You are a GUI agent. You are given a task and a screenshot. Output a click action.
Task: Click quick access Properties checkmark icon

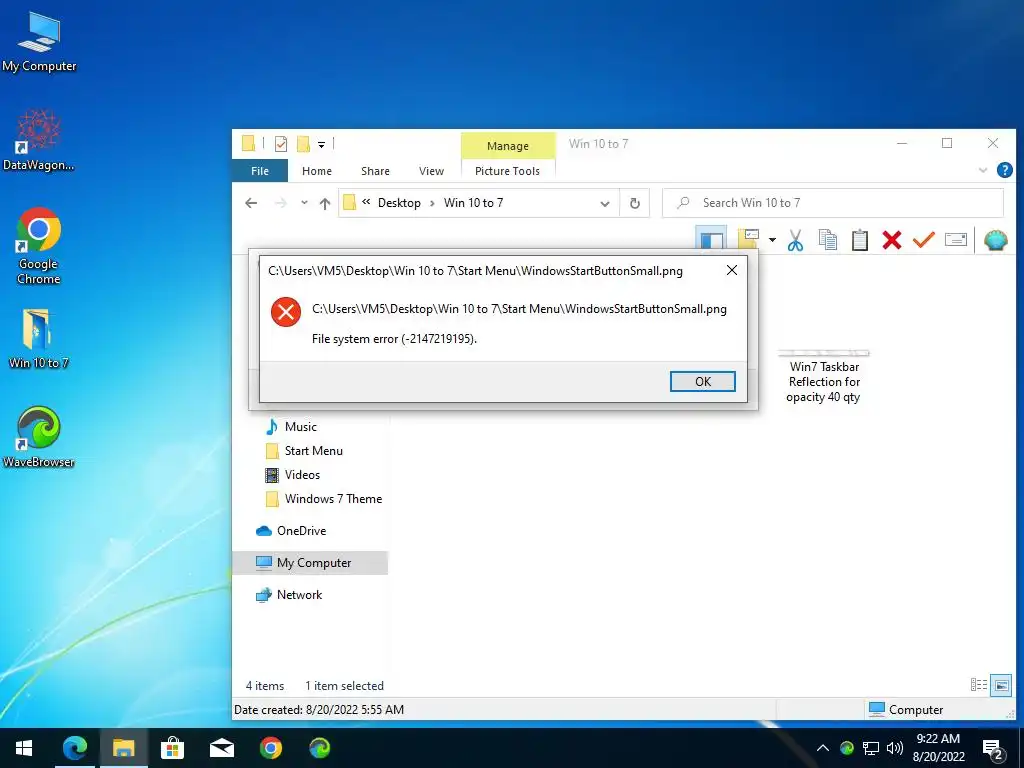point(281,144)
